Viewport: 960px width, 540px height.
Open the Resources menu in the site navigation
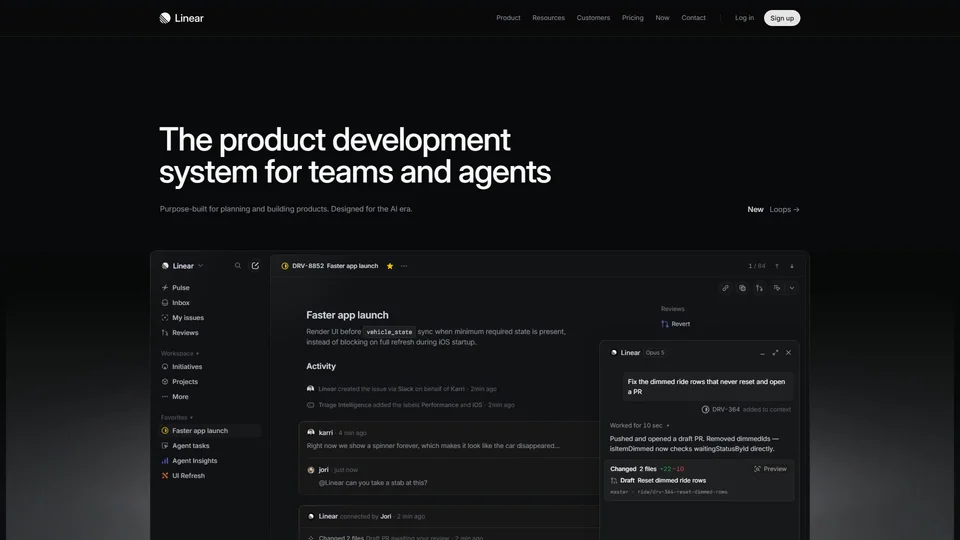tap(549, 18)
